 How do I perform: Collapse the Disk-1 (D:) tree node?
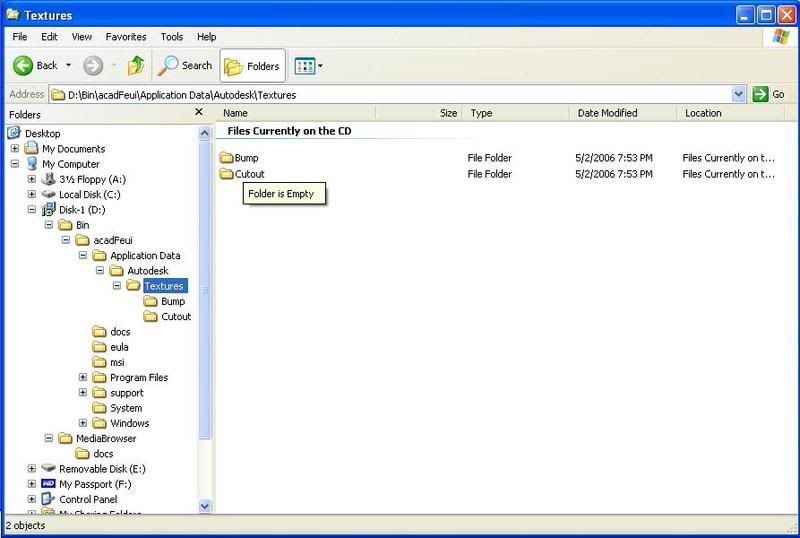pos(32,210)
